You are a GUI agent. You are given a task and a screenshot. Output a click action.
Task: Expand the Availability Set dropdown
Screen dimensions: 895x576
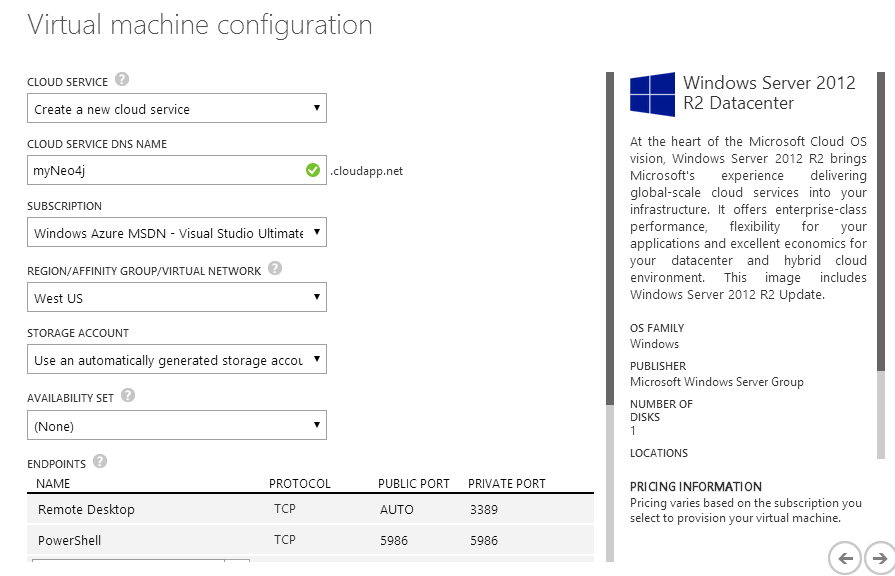pyautogui.click(x=177, y=425)
